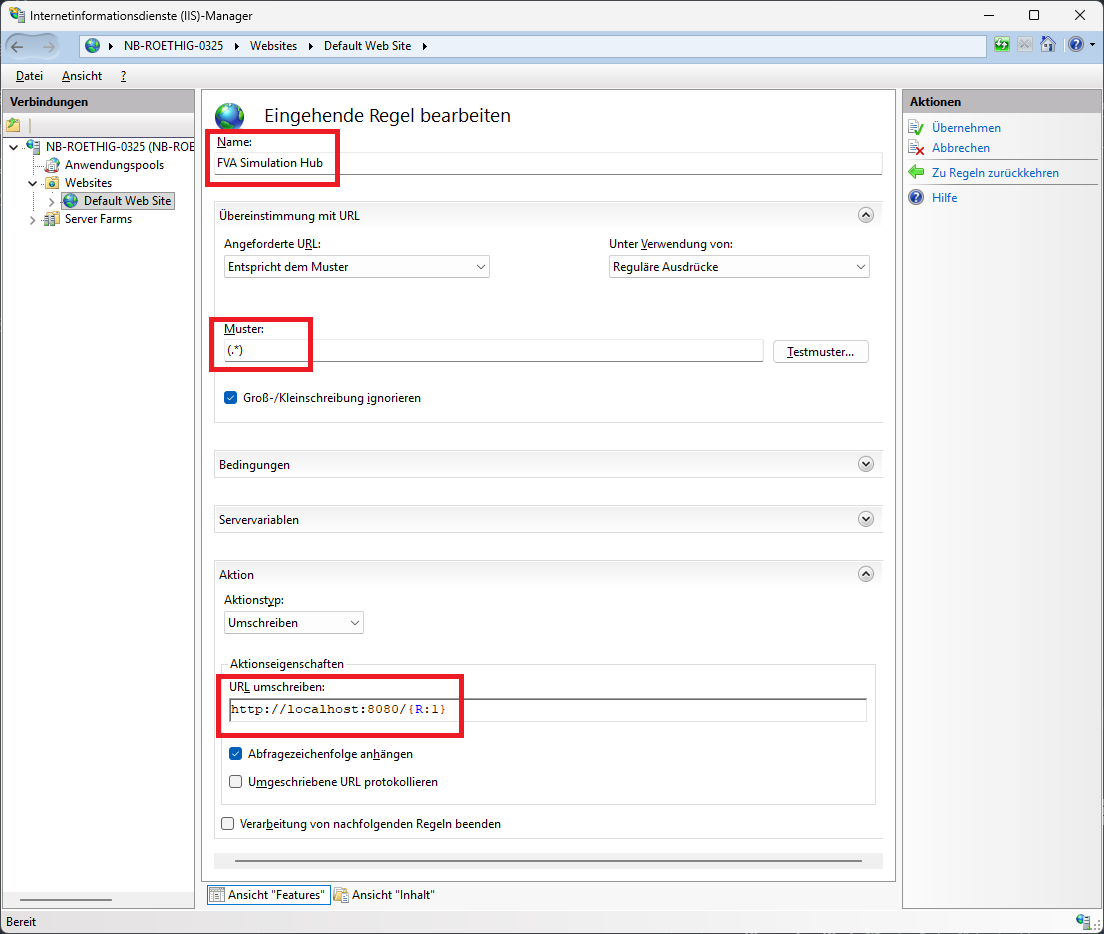The image size is (1104, 934).
Task: Select the Default Web Site globe icon
Action: tap(70, 200)
